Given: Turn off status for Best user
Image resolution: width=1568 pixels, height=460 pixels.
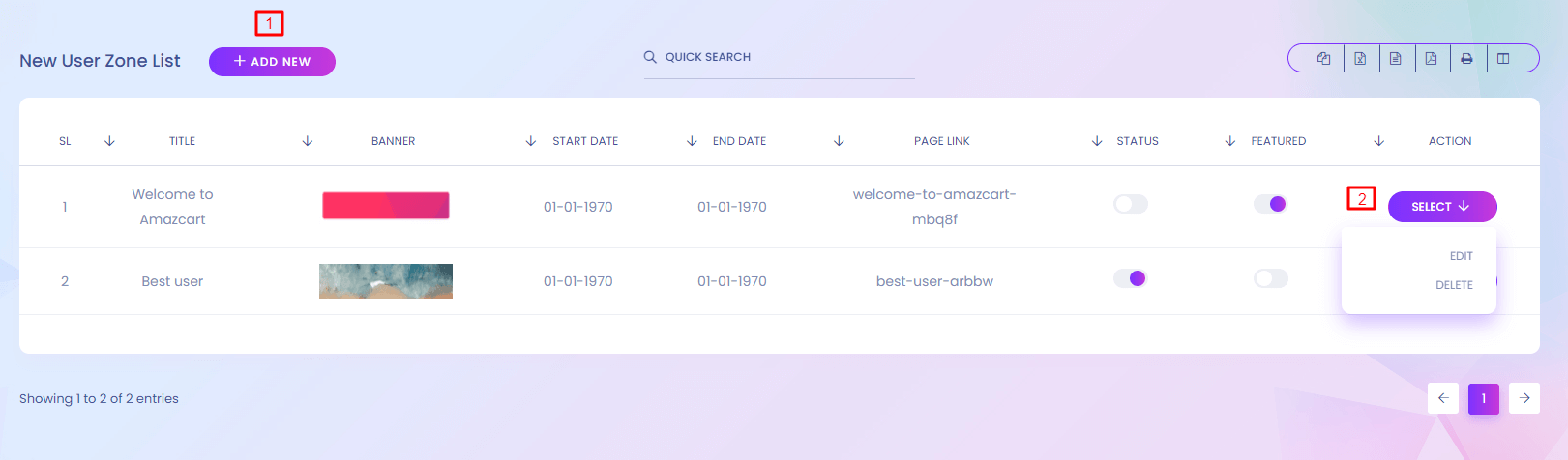Looking at the screenshot, I should tap(1130, 278).
